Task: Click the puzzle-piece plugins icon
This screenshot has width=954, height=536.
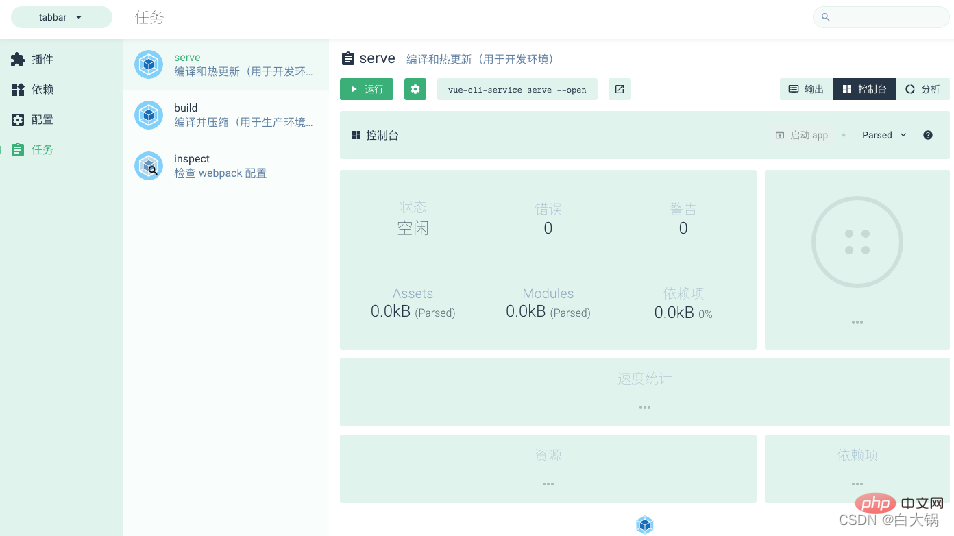Action: pyautogui.click(x=18, y=59)
